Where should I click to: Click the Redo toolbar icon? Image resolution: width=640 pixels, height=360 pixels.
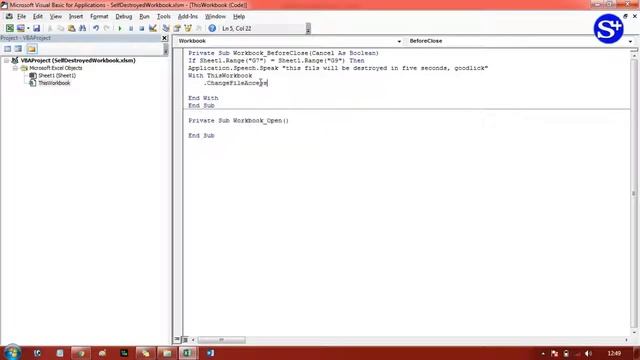(107, 28)
